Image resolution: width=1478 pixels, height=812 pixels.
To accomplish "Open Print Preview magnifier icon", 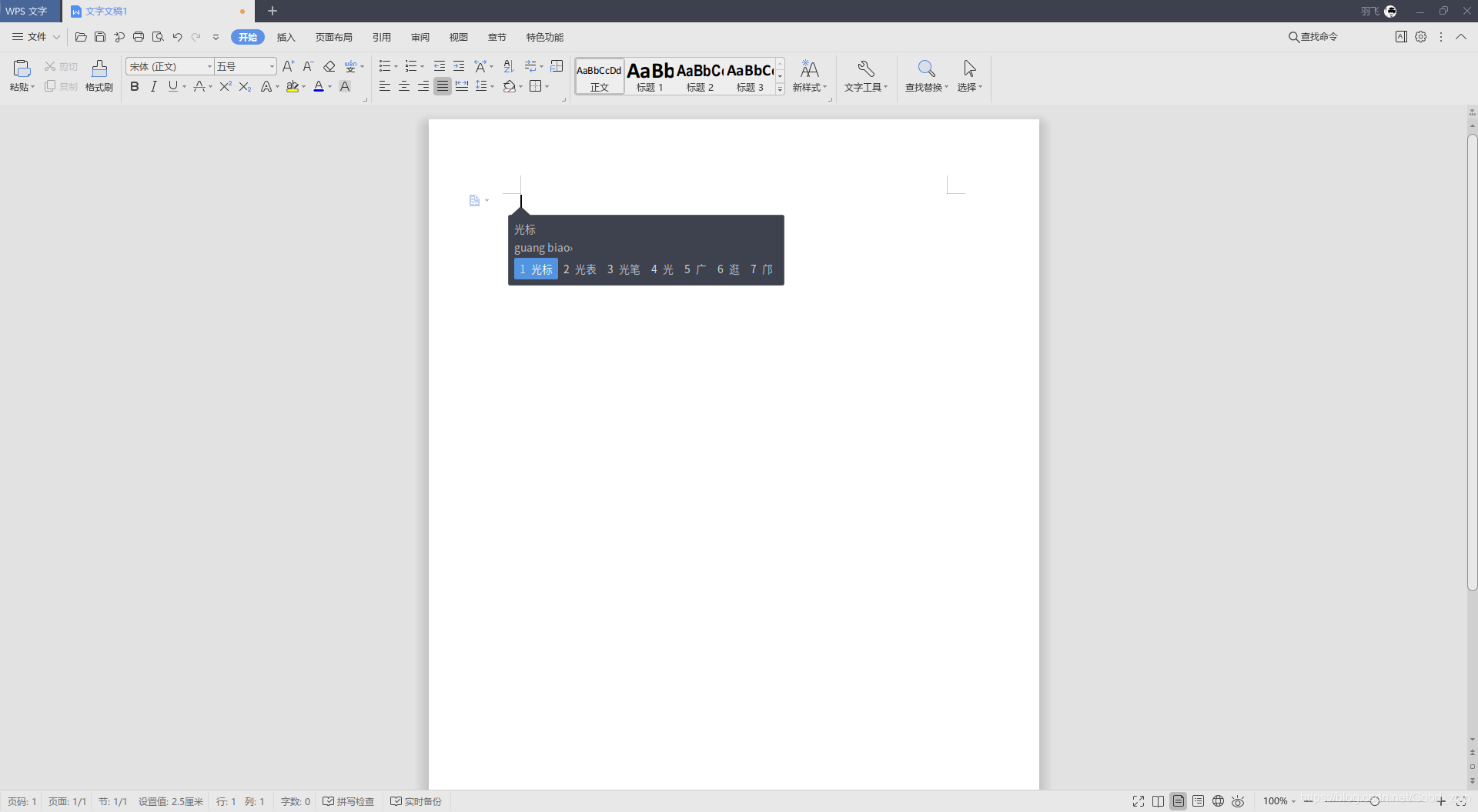I will (158, 37).
